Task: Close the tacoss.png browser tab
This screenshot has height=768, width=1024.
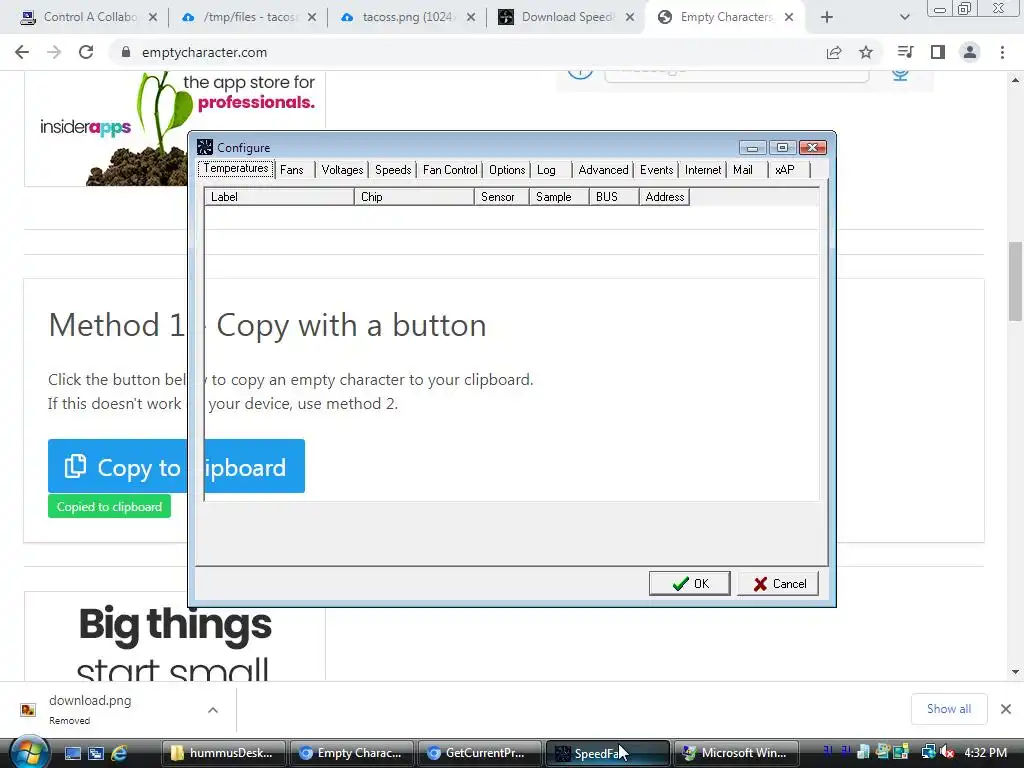Action: (471, 17)
